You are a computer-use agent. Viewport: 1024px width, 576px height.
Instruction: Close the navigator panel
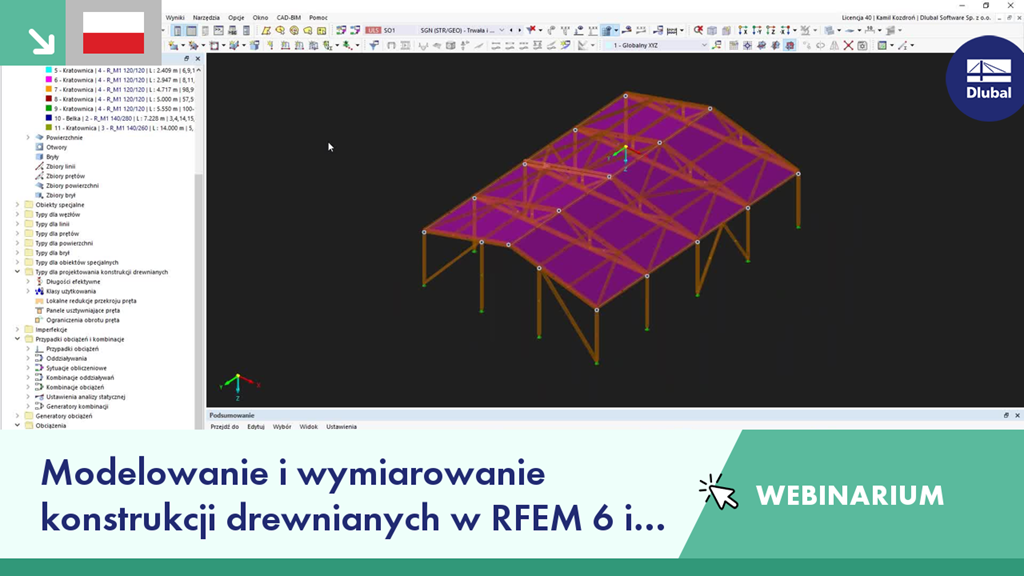[198, 59]
